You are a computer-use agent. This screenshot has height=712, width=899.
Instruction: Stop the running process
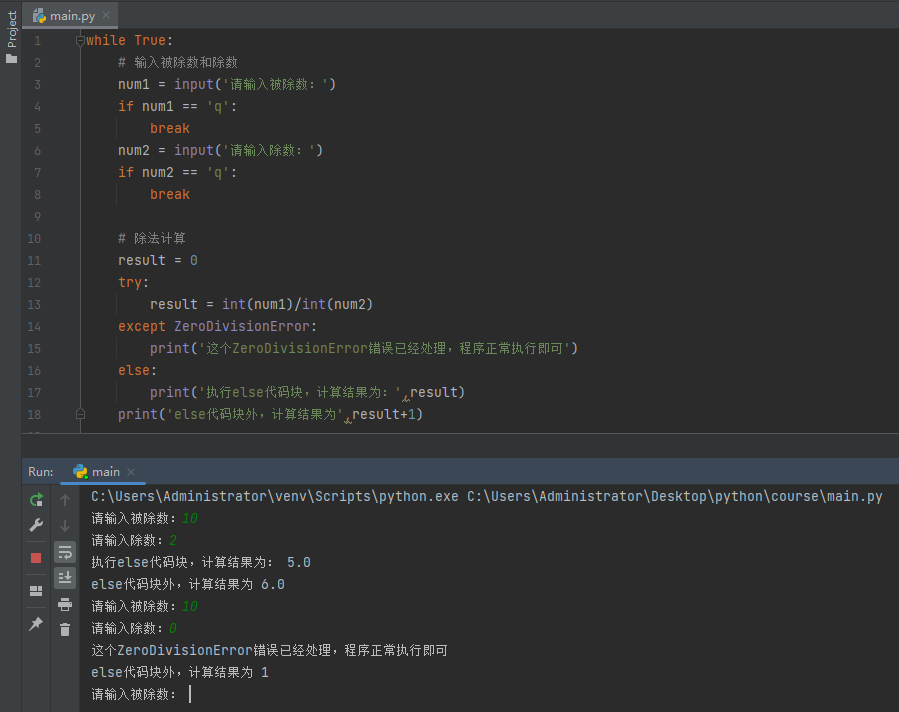(x=36, y=558)
